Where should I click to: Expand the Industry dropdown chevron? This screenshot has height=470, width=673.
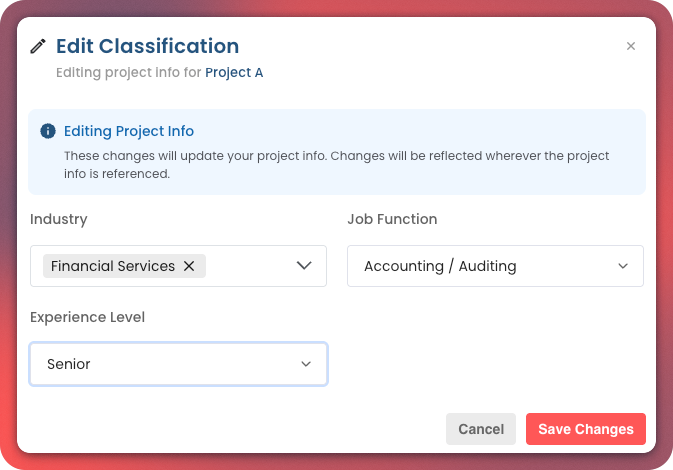click(x=305, y=266)
